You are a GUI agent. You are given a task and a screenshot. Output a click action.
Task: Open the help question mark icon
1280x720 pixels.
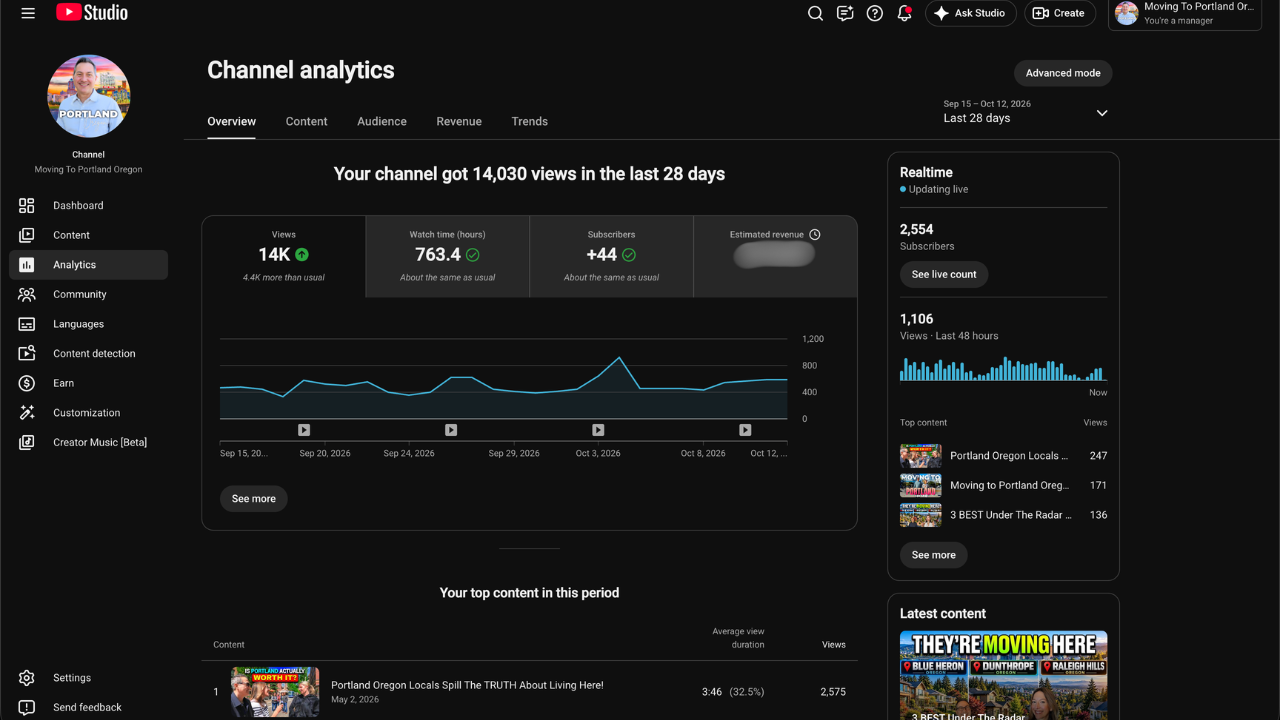pos(875,13)
